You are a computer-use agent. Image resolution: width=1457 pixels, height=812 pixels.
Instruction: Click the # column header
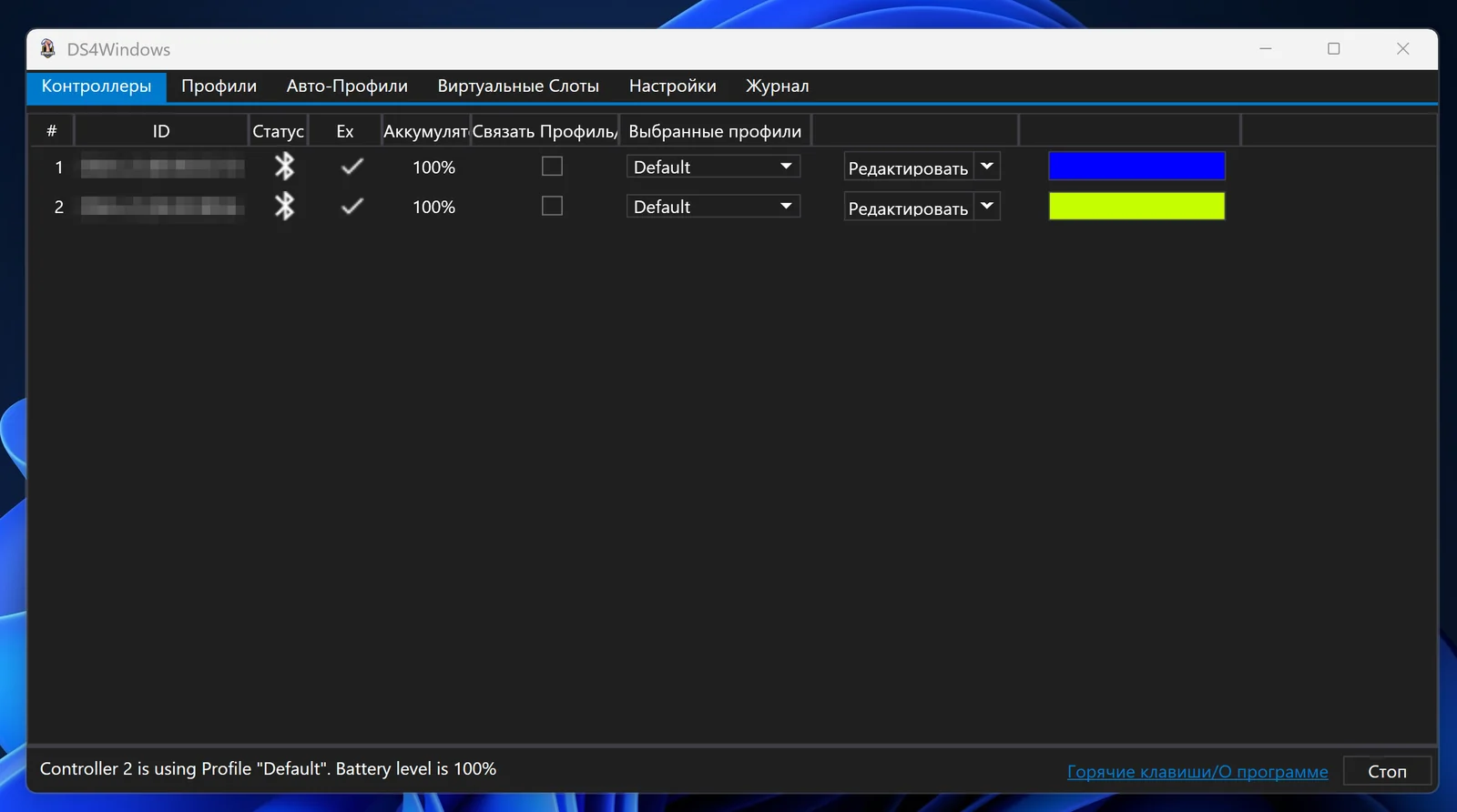[52, 131]
